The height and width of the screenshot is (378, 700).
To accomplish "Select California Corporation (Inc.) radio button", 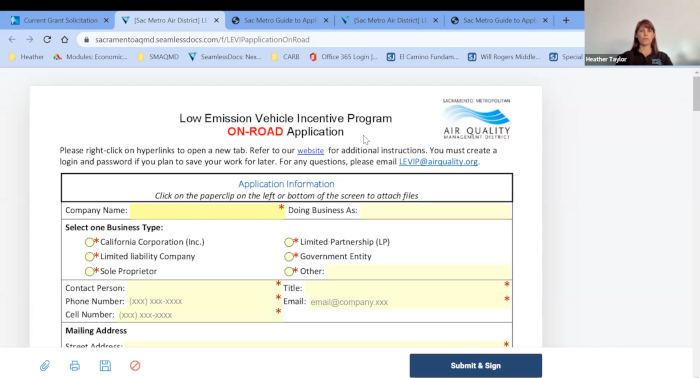I will pyautogui.click(x=89, y=242).
